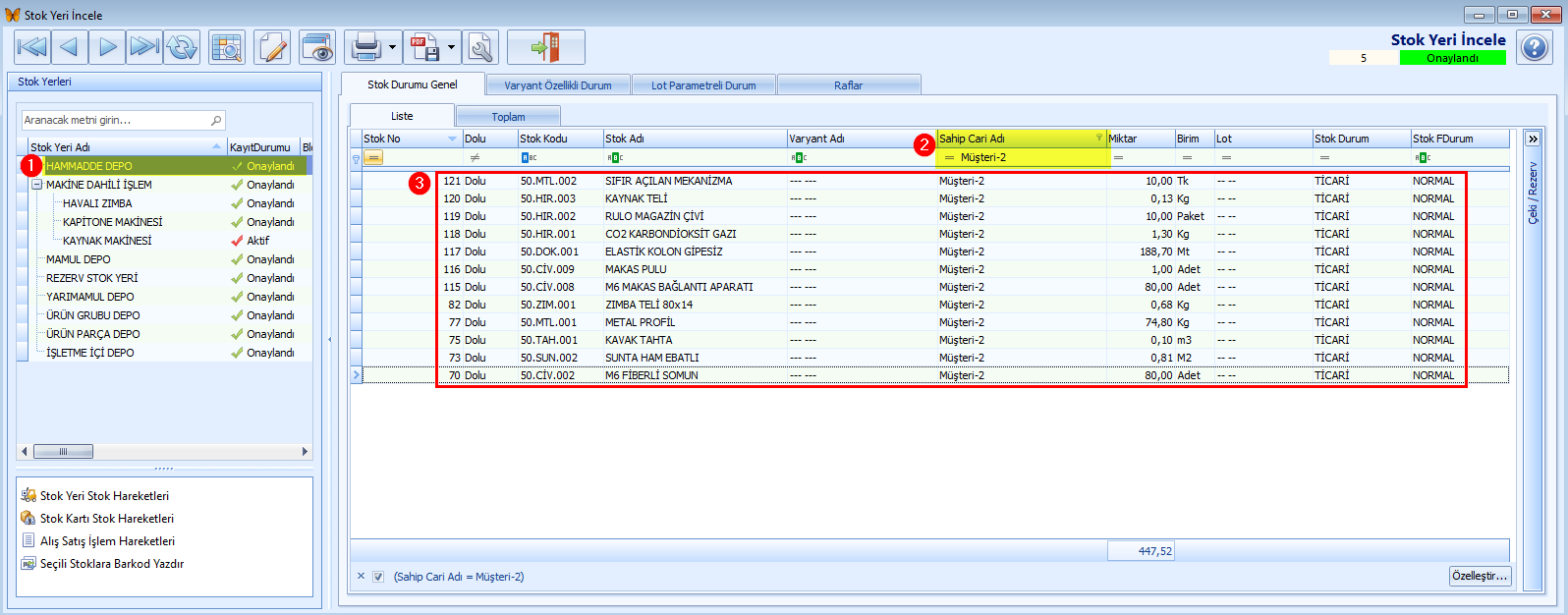Open the vertical Çeki / Rezerv tab
The image size is (1568, 615).
coord(1533,193)
